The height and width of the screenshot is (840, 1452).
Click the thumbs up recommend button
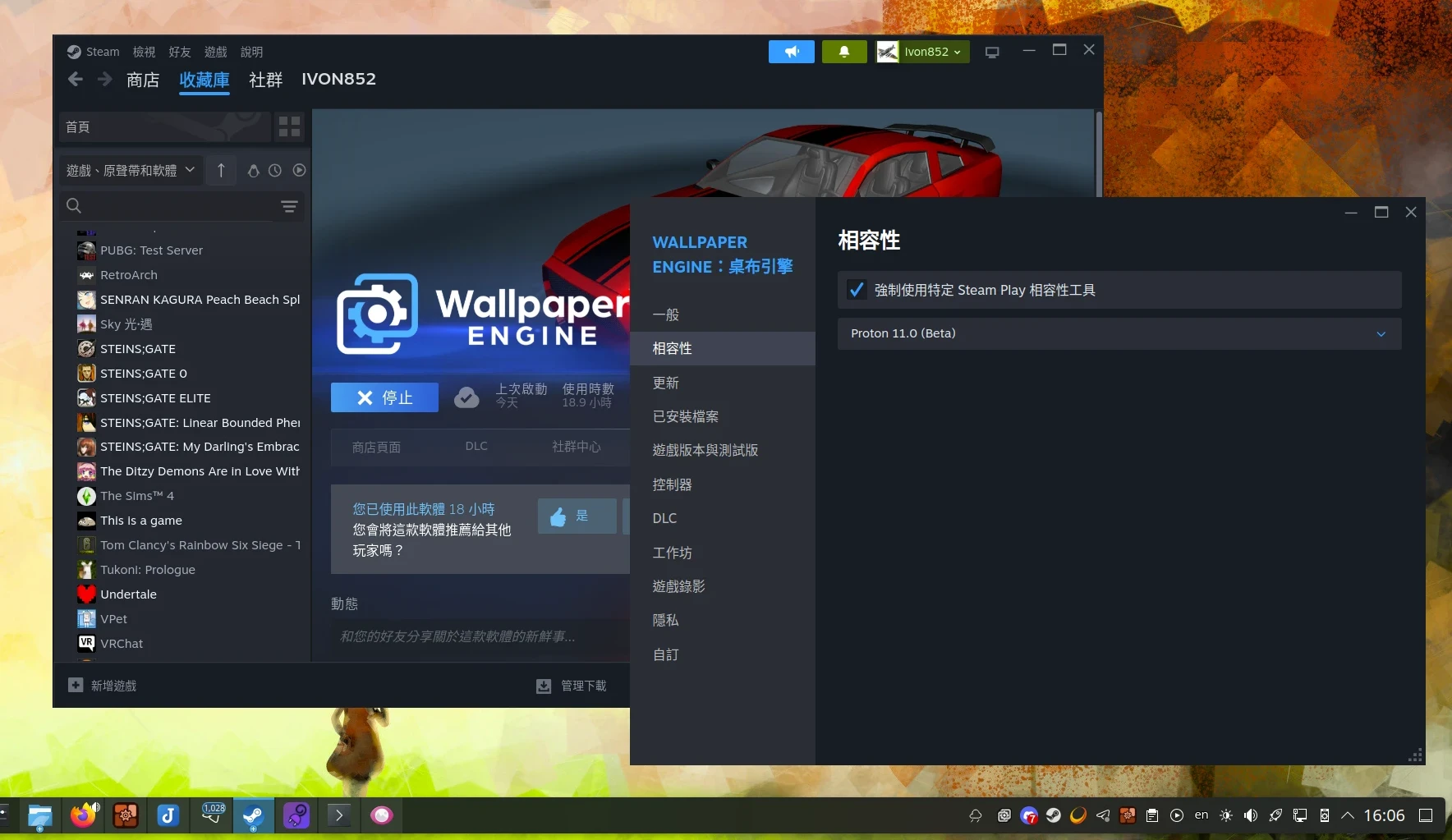(x=577, y=516)
